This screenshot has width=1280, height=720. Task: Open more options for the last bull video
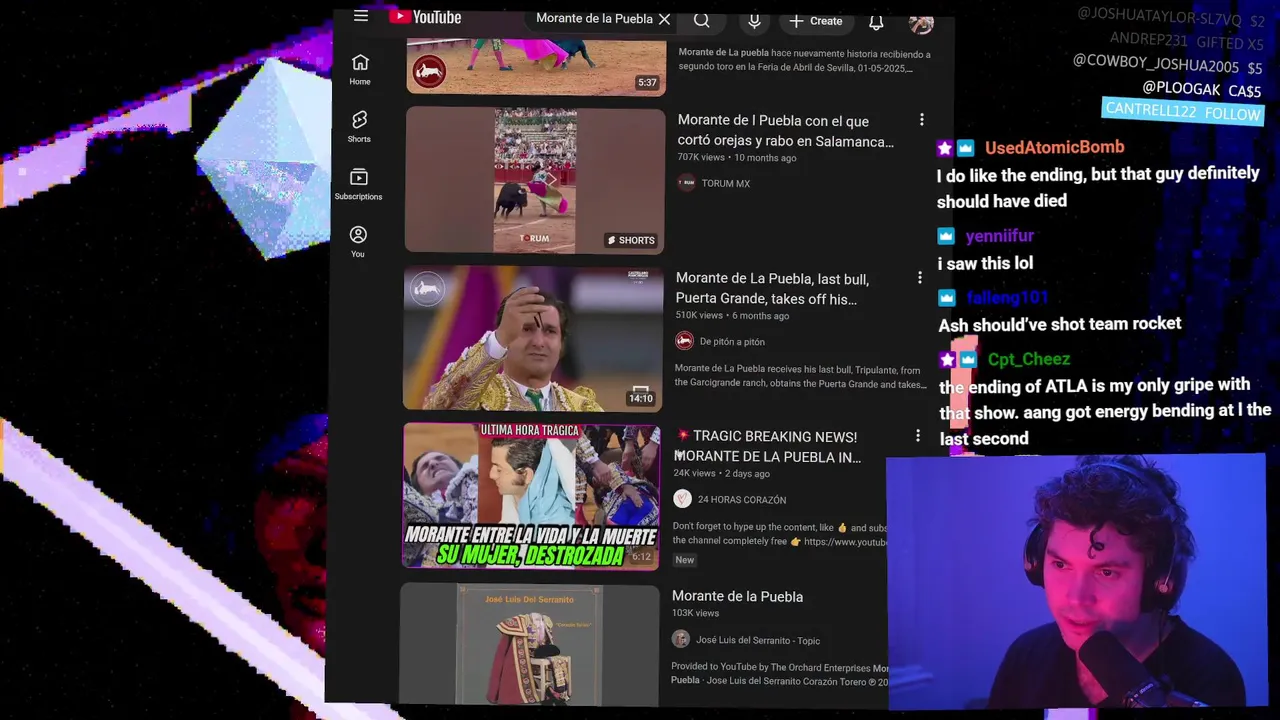920,278
